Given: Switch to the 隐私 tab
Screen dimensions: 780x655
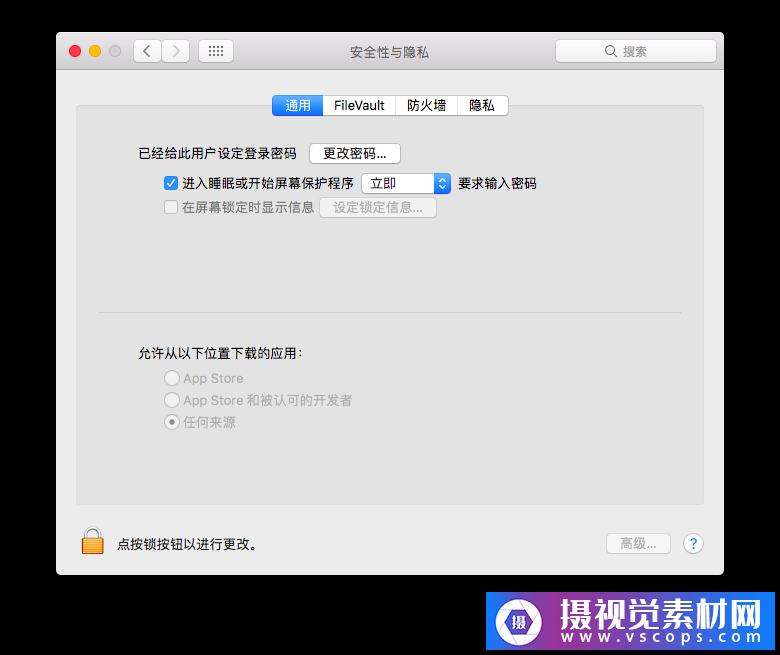Looking at the screenshot, I should [x=482, y=105].
